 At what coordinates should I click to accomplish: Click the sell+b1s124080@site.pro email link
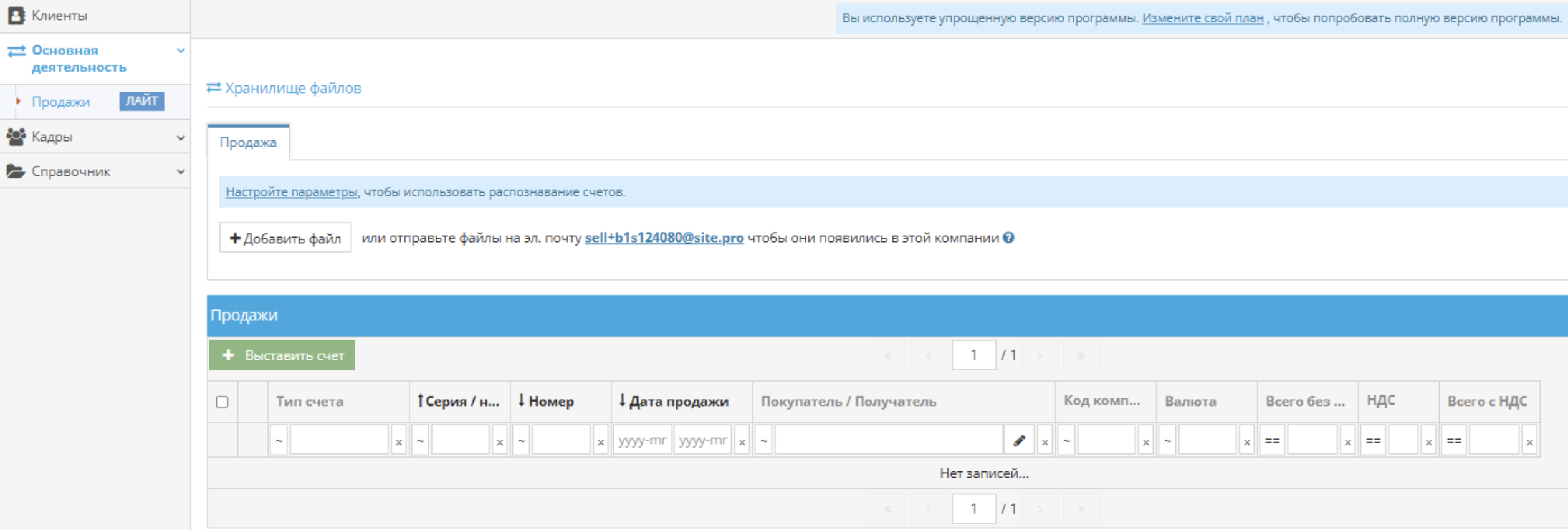tap(664, 238)
